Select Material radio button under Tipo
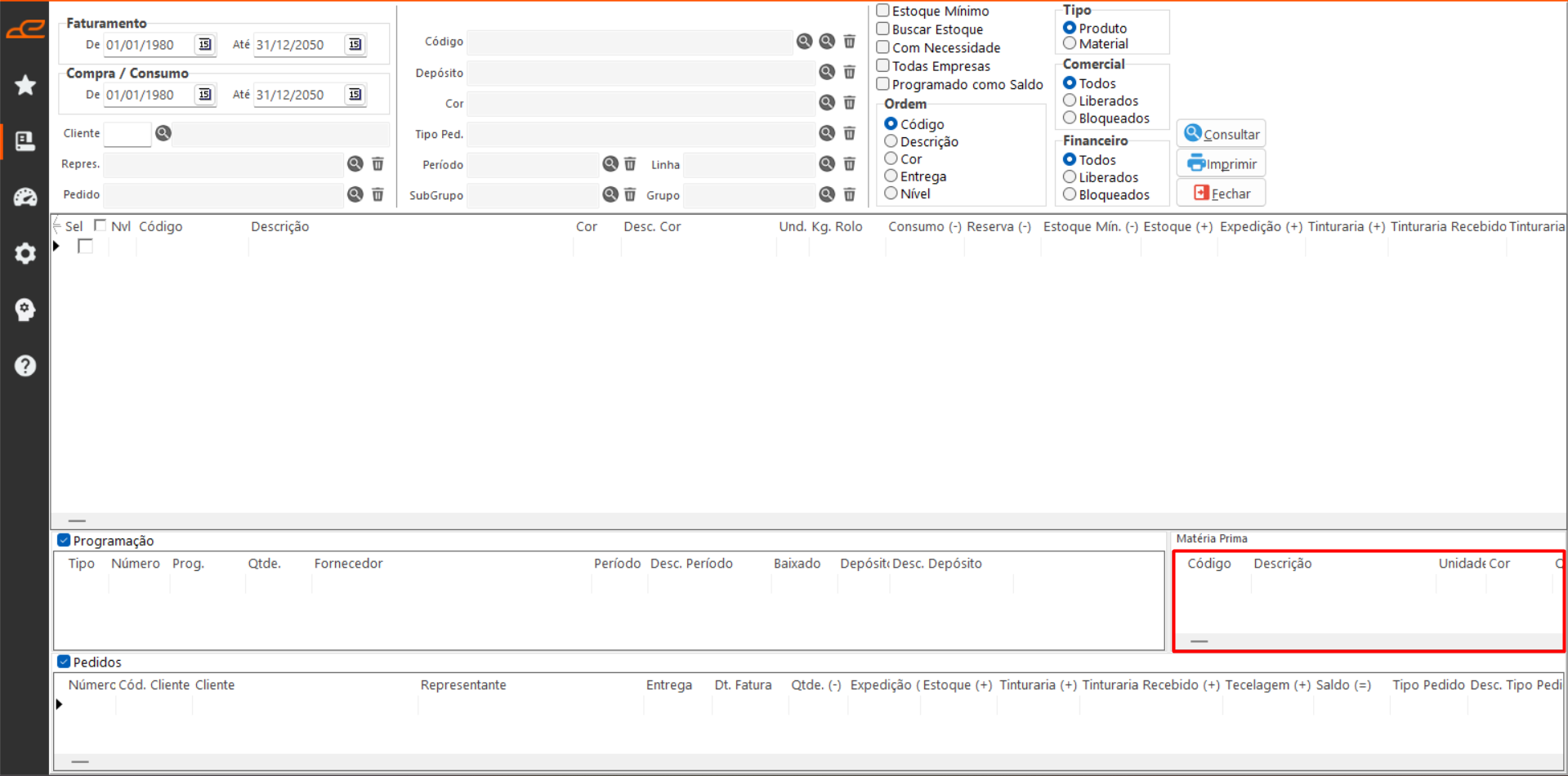Viewport: 1568px width, 776px height. coord(1070,43)
